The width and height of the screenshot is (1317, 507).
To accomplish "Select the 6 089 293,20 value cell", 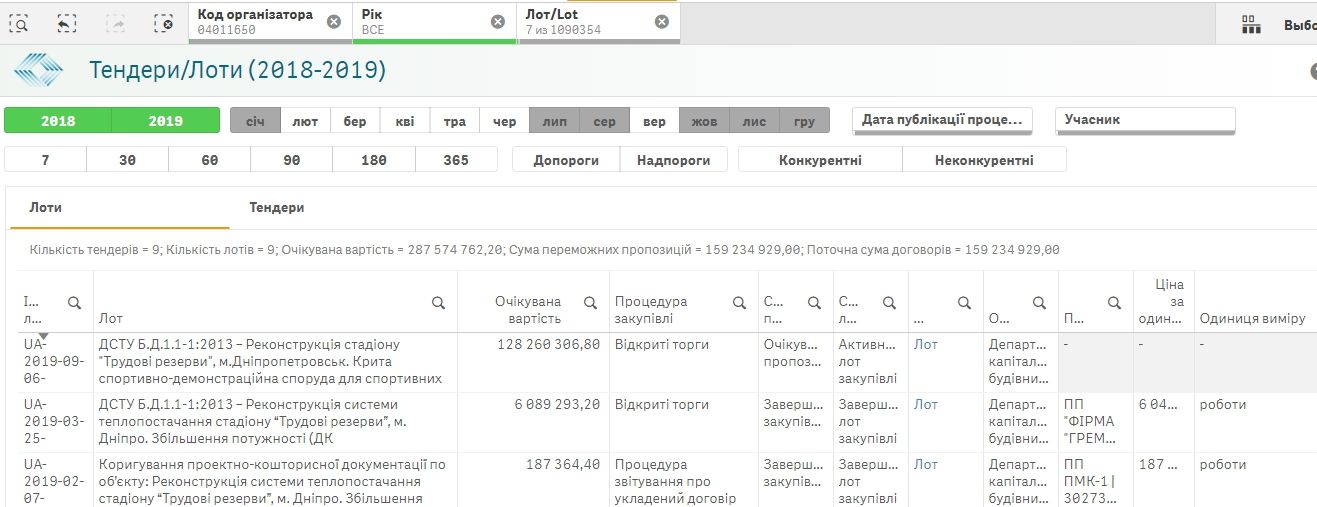I will tap(533, 422).
